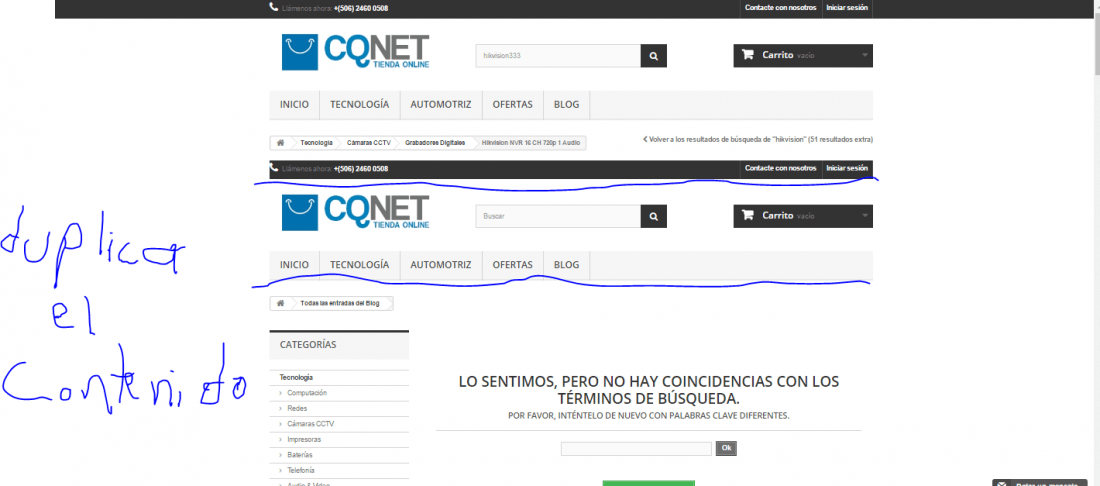The height and width of the screenshot is (486, 1100).
Task: Click Contacte con nosotros in duplicated bar
Action: coord(781,168)
